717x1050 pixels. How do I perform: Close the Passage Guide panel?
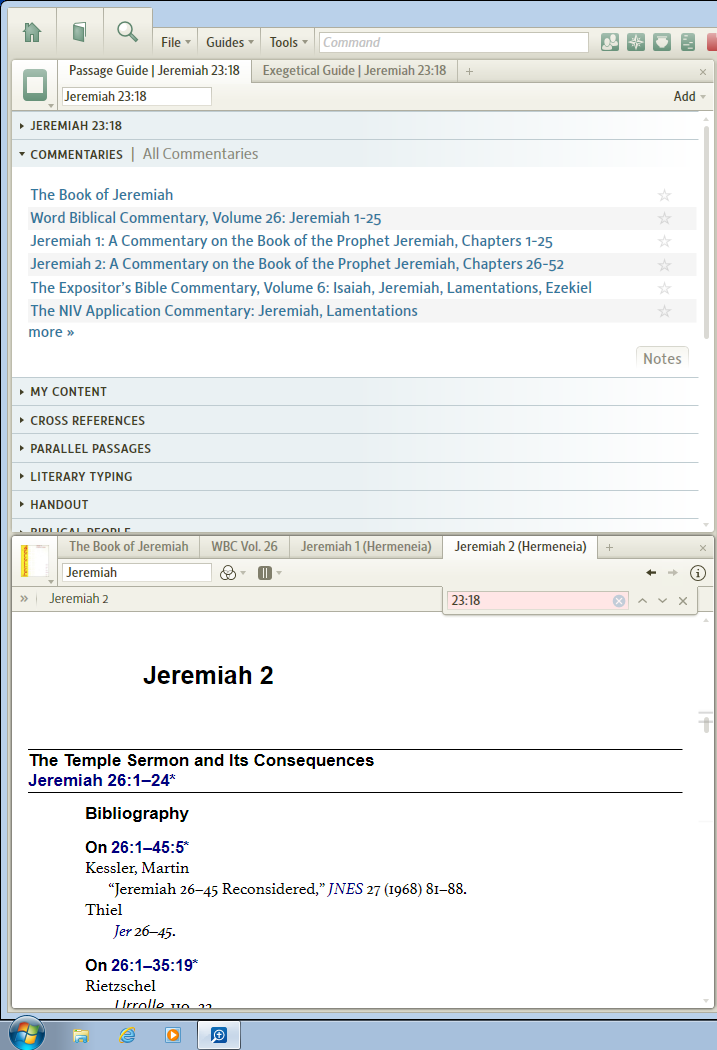(x=702, y=72)
